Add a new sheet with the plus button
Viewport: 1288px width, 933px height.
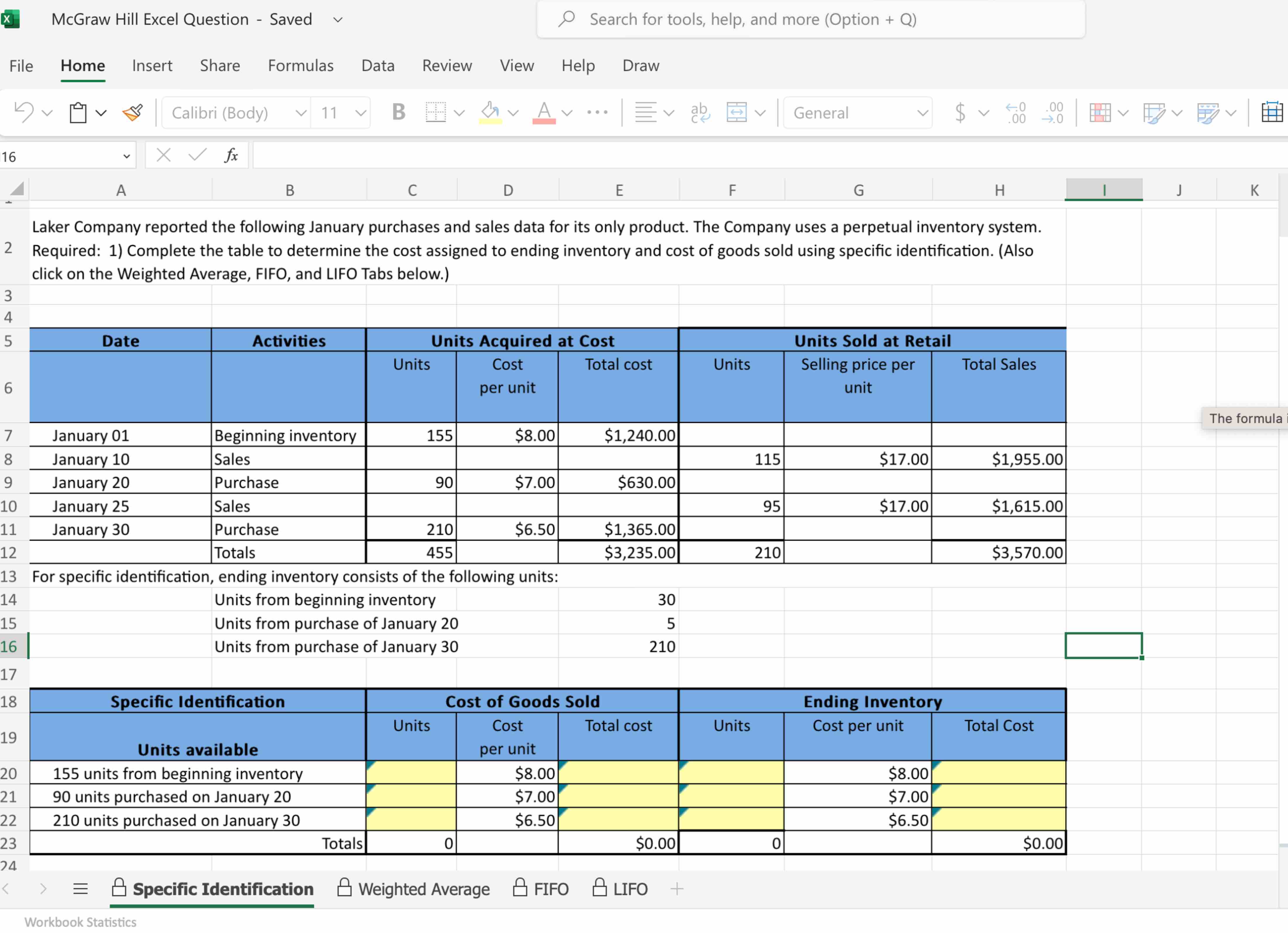[x=677, y=888]
